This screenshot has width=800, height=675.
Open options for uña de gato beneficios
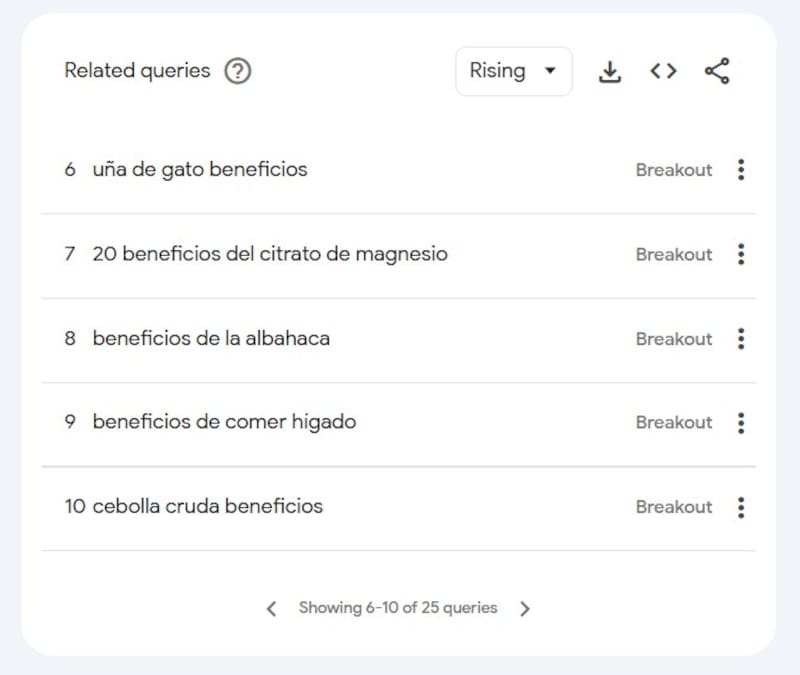(741, 170)
